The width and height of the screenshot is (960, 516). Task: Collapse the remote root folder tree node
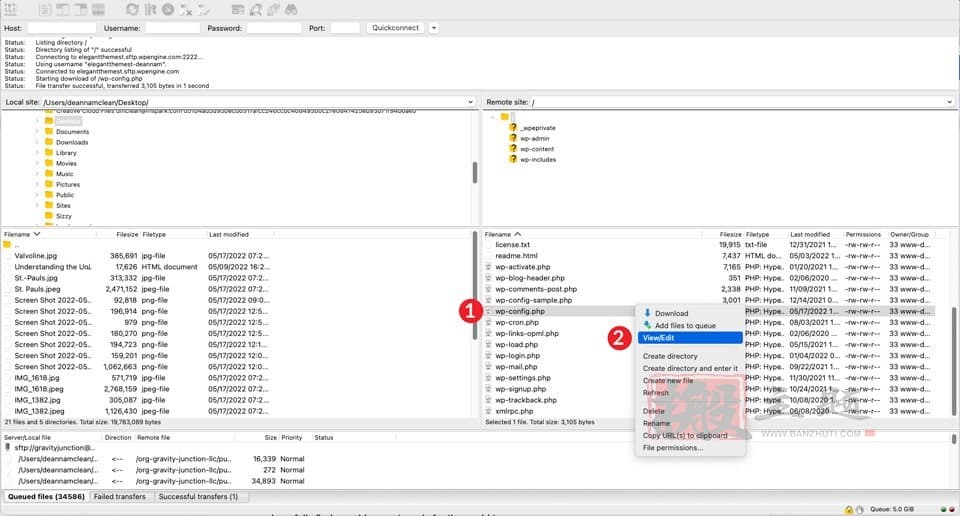point(492,116)
